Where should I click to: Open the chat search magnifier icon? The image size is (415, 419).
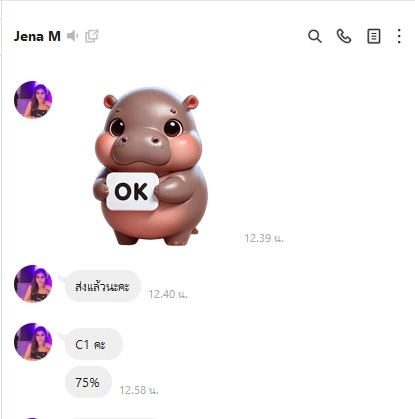[315, 36]
